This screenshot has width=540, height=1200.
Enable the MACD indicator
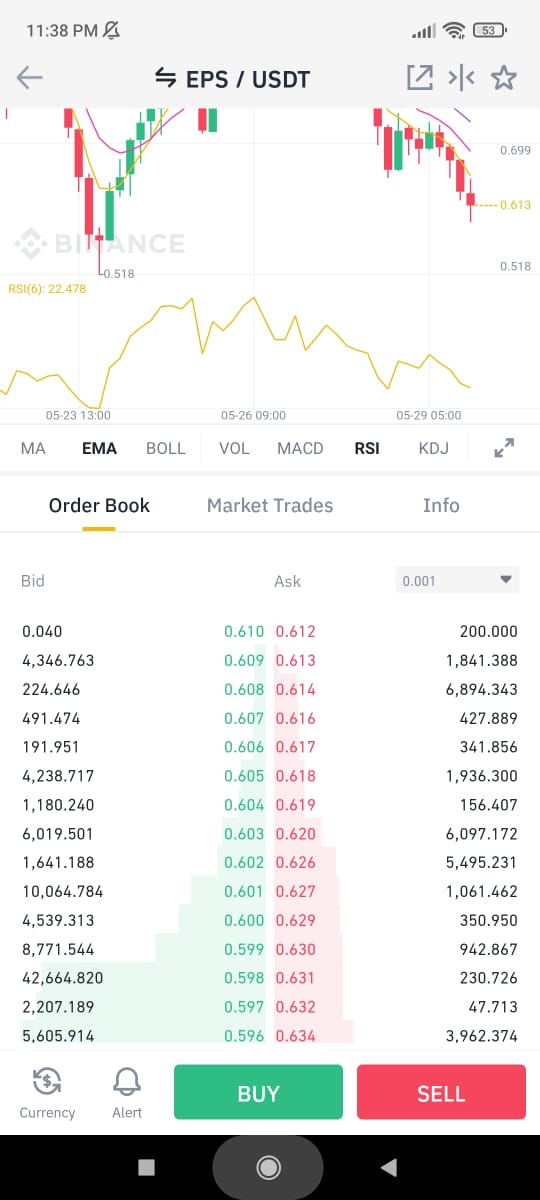tap(300, 448)
